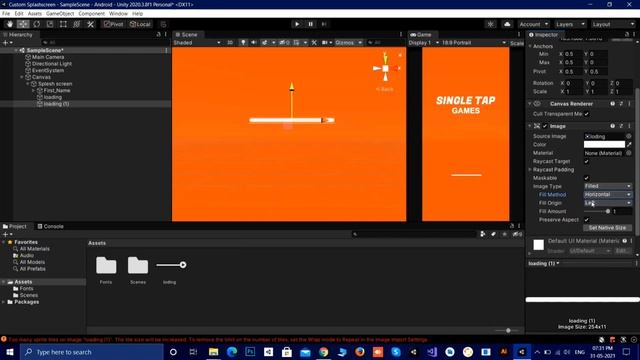Open the Fill Origin dropdown
Image resolution: width=640 pixels, height=360 pixels.
point(608,203)
